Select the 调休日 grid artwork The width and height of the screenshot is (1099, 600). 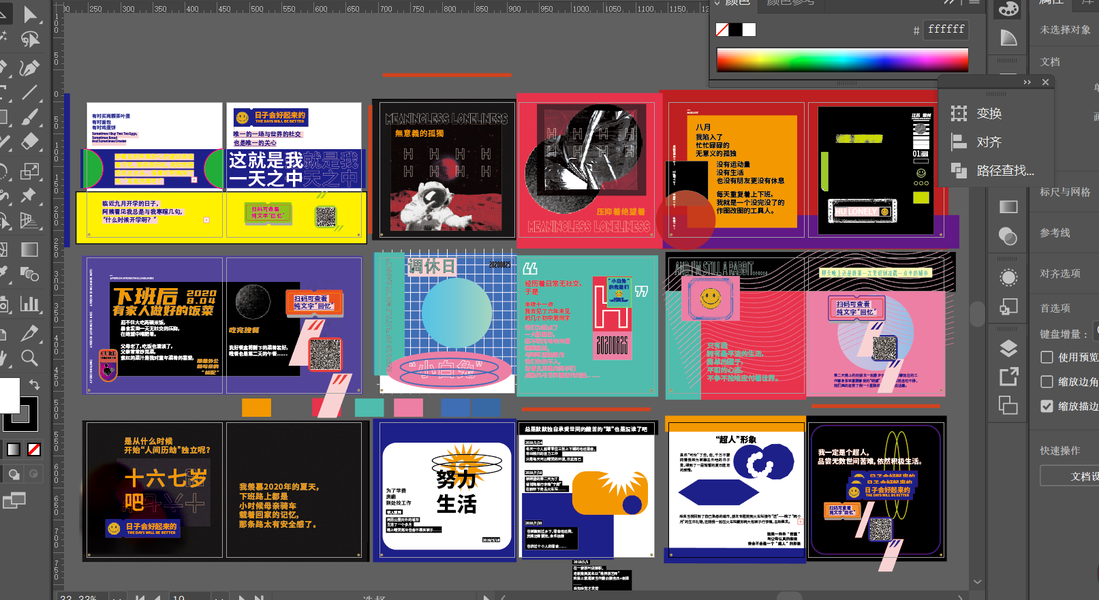pos(446,324)
